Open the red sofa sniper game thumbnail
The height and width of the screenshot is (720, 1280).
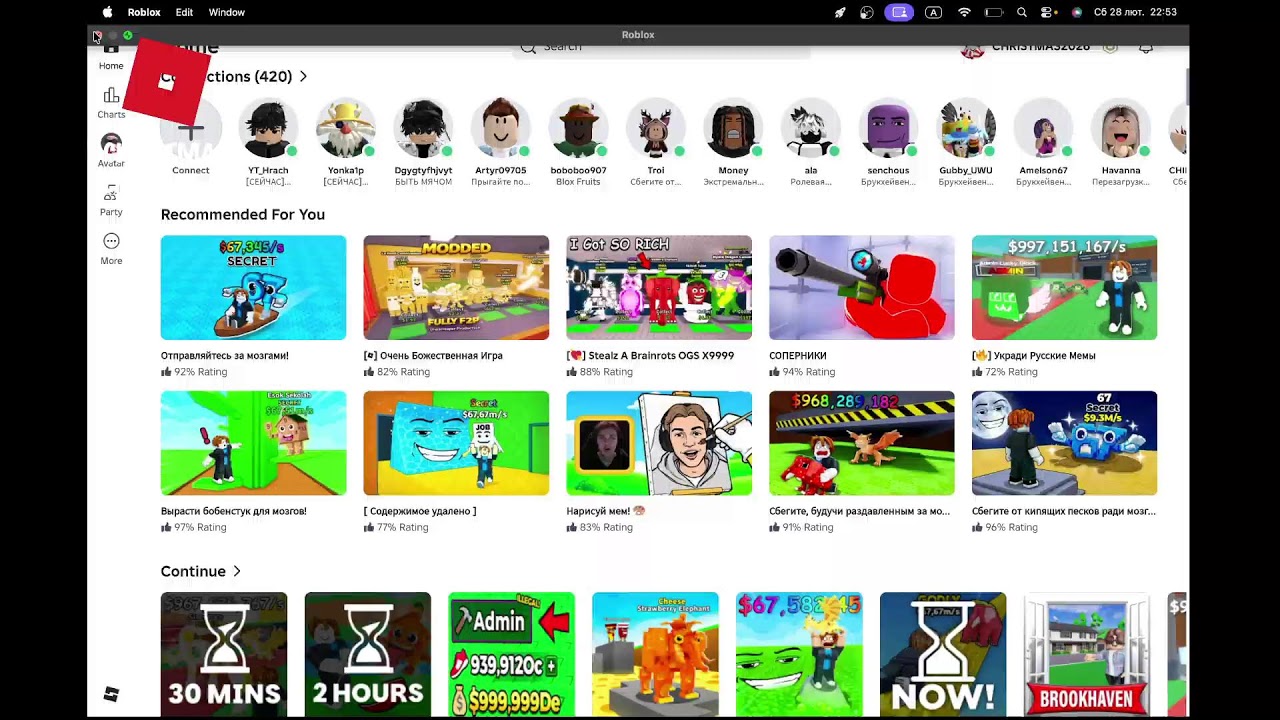[x=862, y=288]
